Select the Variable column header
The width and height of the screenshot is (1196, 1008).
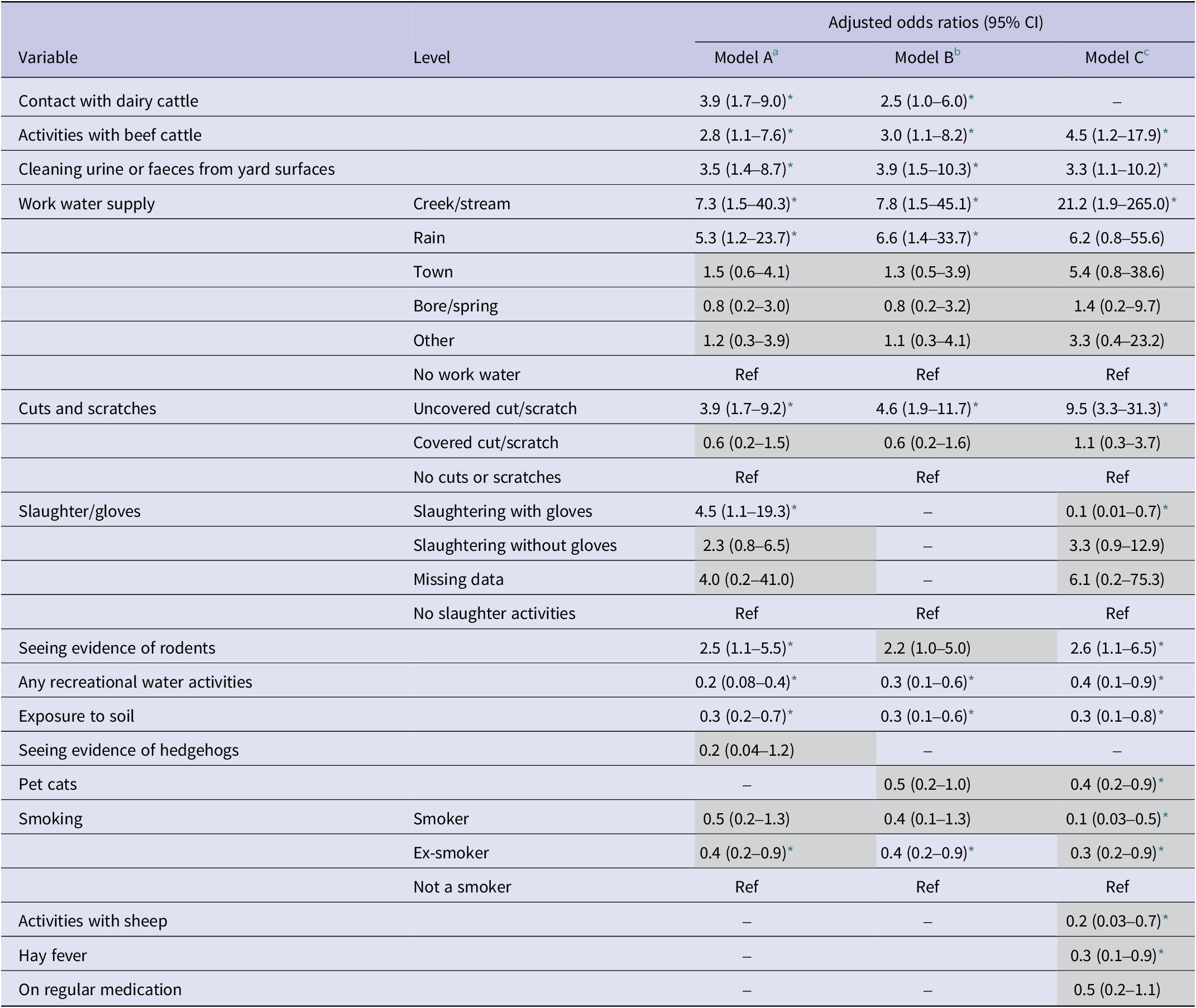click(x=48, y=57)
